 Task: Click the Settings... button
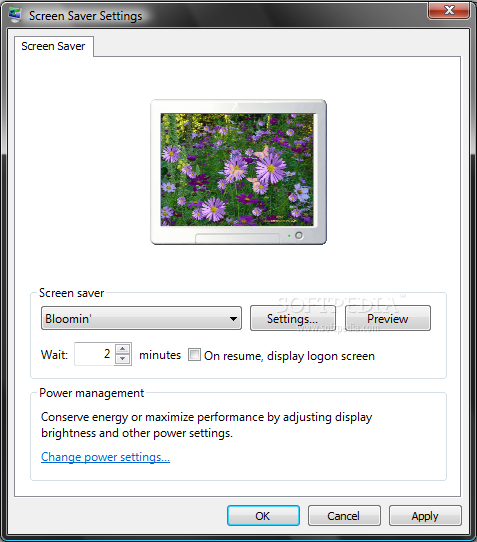click(292, 318)
